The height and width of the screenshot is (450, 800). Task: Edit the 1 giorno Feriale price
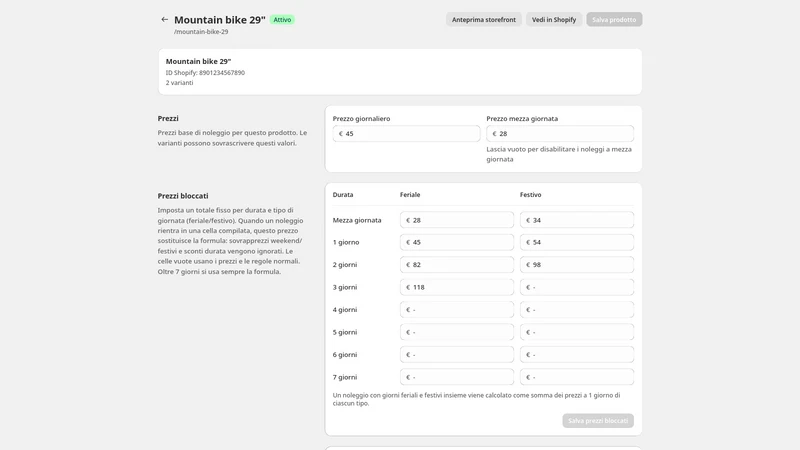457,242
